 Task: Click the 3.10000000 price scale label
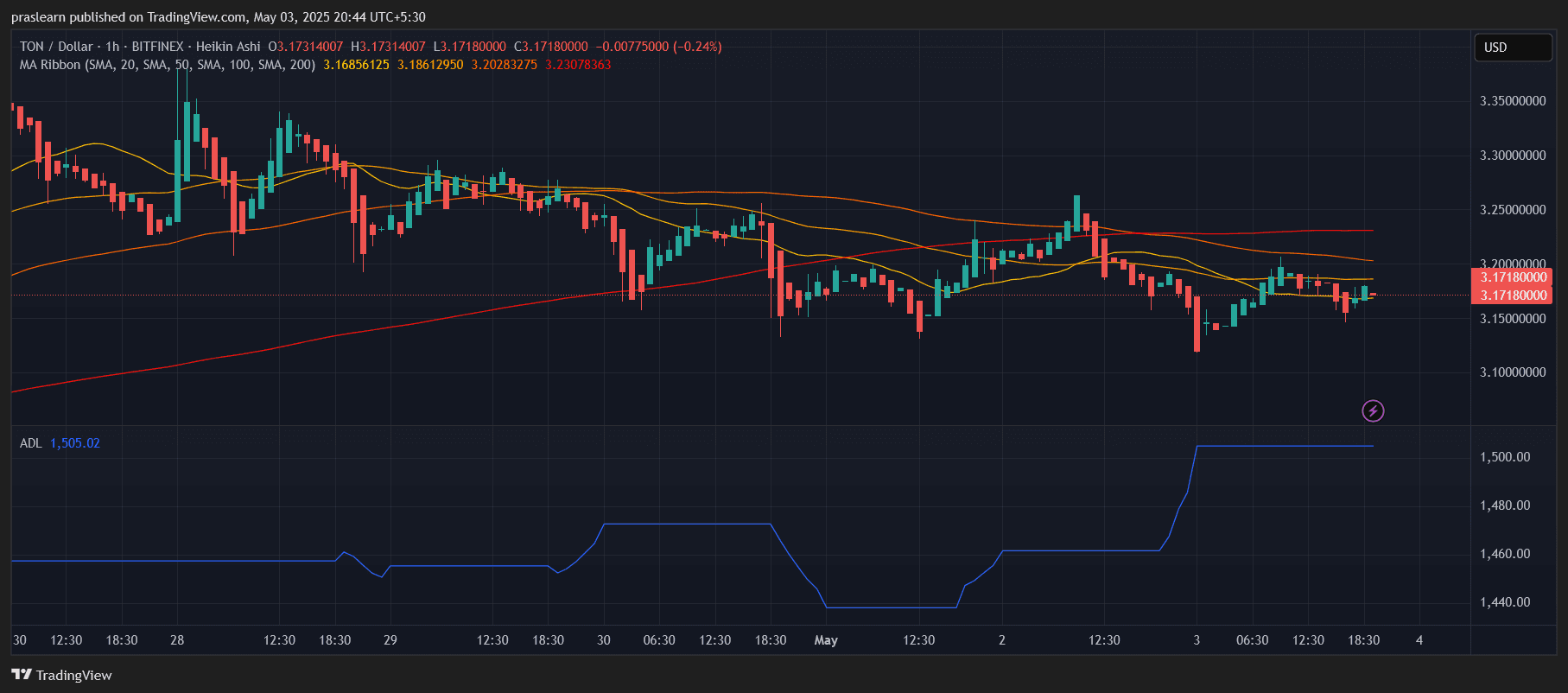coord(1513,372)
